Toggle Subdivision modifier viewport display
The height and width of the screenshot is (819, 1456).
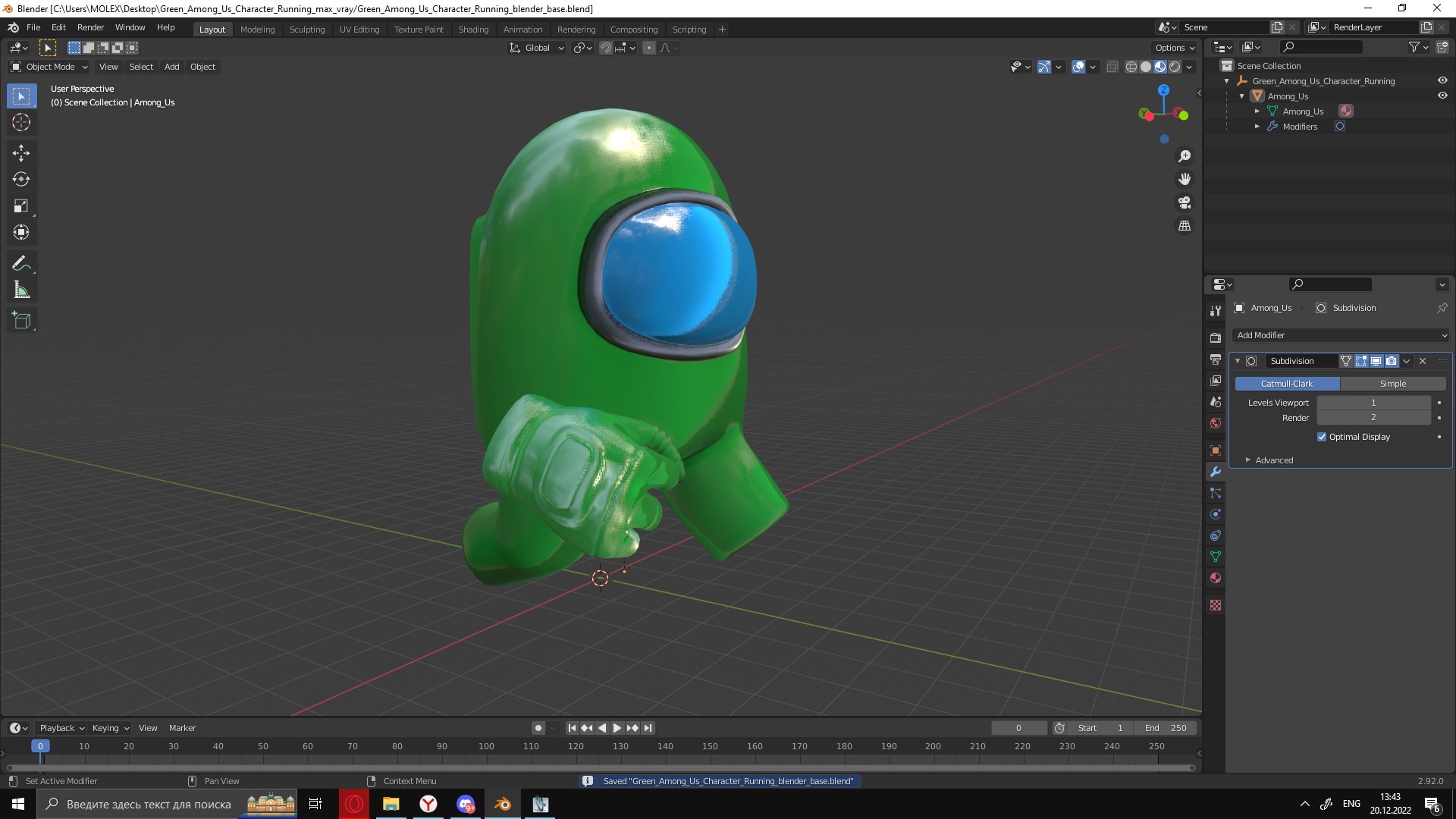1376,361
